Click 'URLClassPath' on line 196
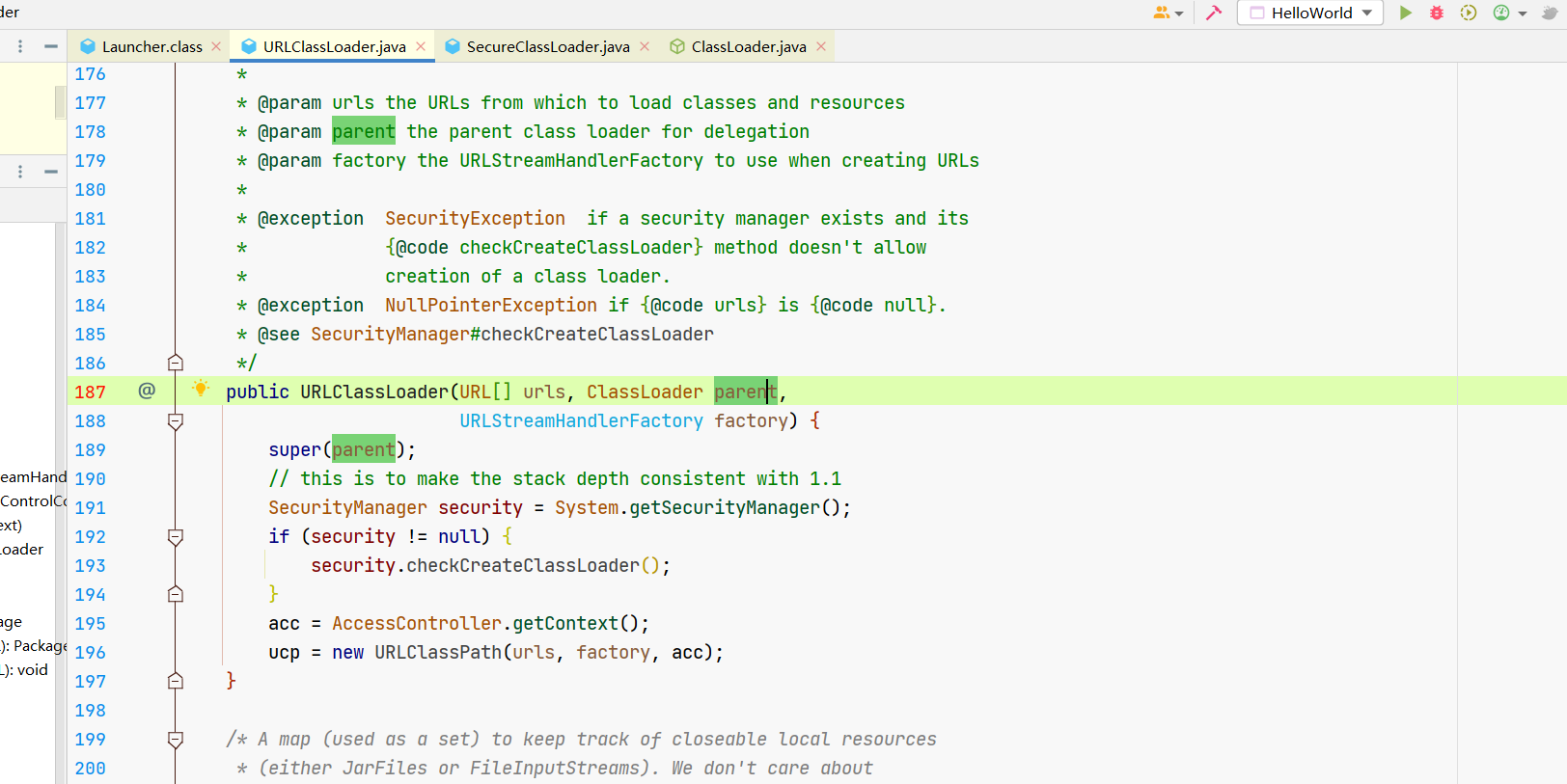The image size is (1567, 784). pos(438,652)
